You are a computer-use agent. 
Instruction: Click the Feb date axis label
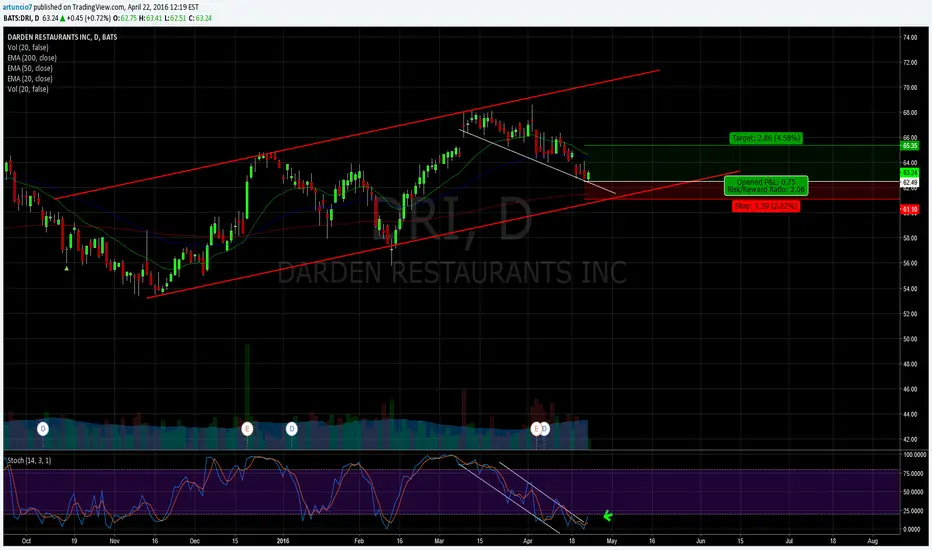(x=359, y=541)
